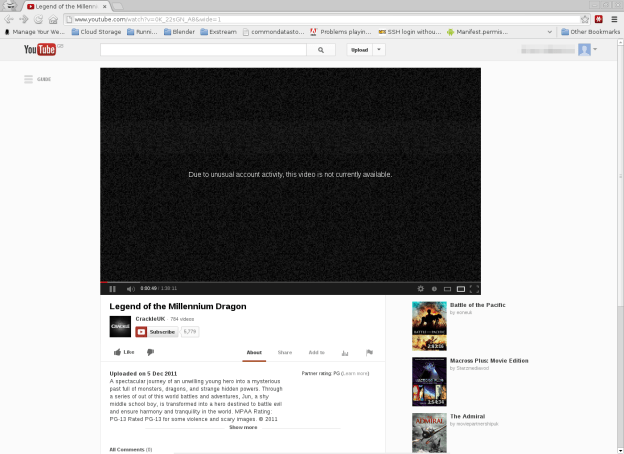Mute the video using the speaker icon
624x454 pixels.
[x=131, y=289]
